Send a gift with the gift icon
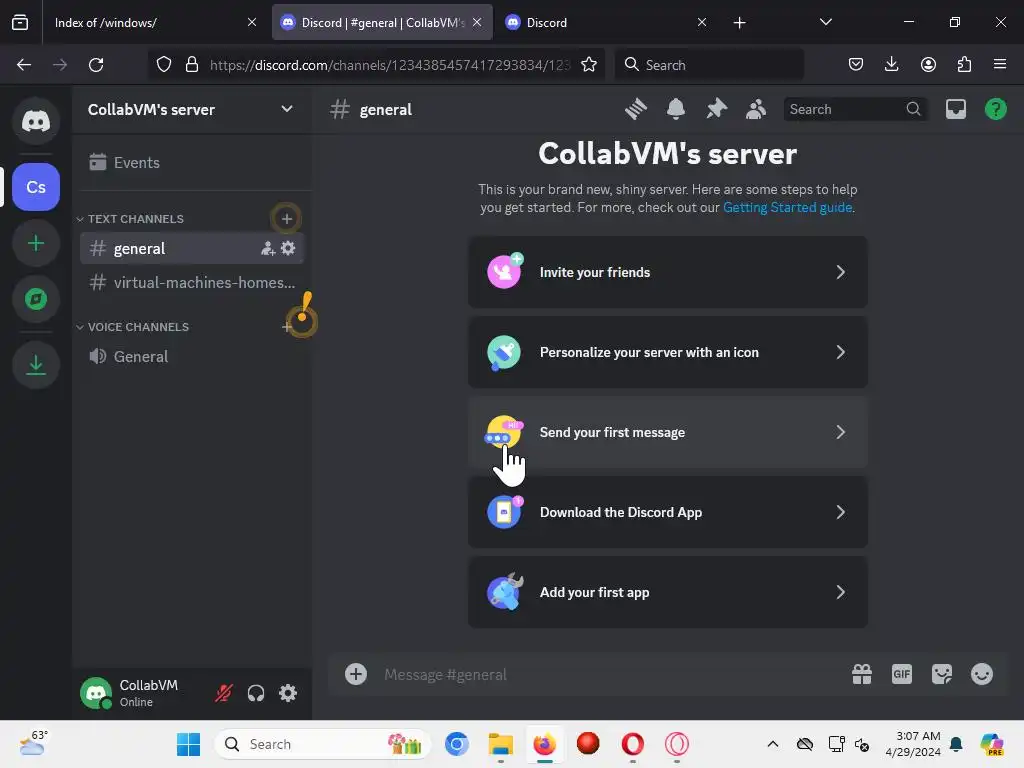 [862, 674]
